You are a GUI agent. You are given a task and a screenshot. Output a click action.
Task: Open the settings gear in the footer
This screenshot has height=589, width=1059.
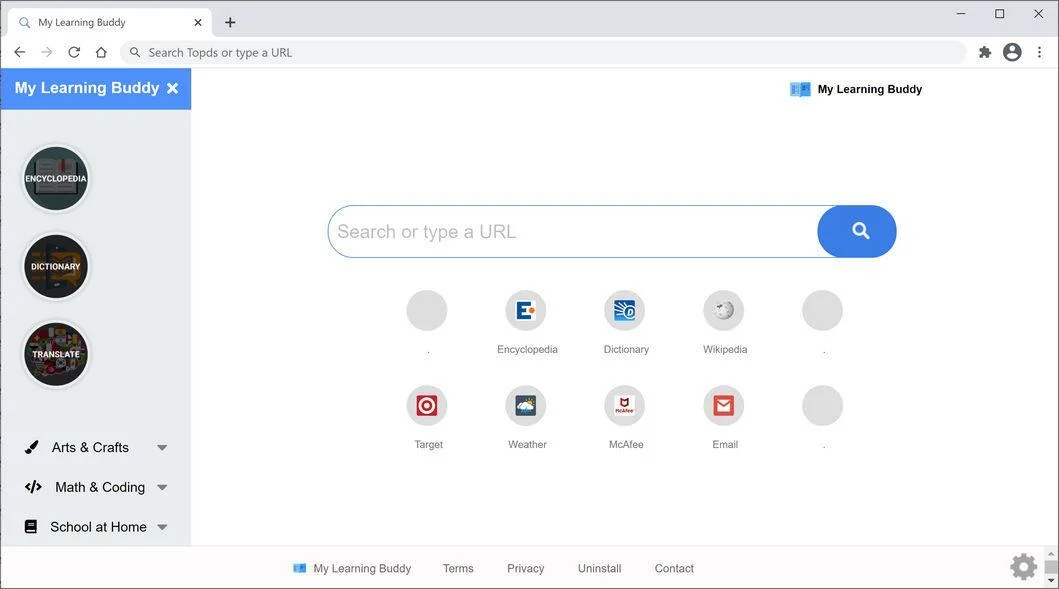coord(1023,567)
